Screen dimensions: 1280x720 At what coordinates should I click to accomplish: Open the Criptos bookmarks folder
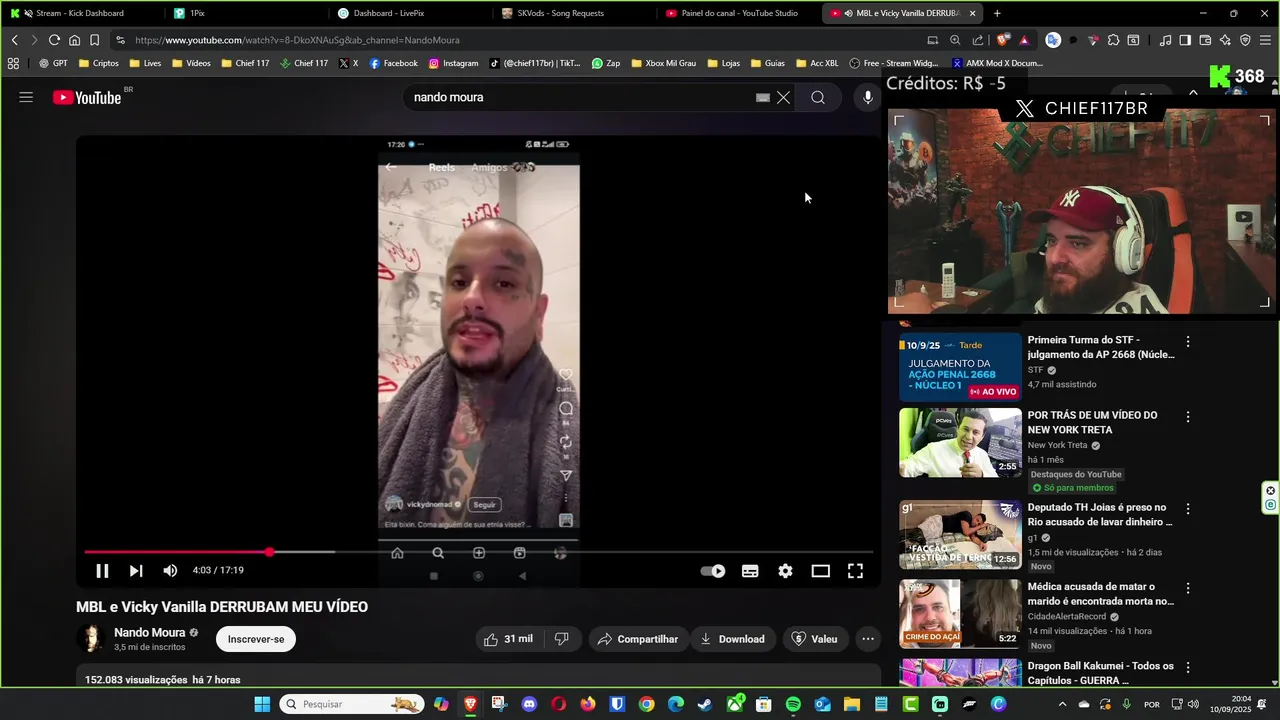coord(98,63)
